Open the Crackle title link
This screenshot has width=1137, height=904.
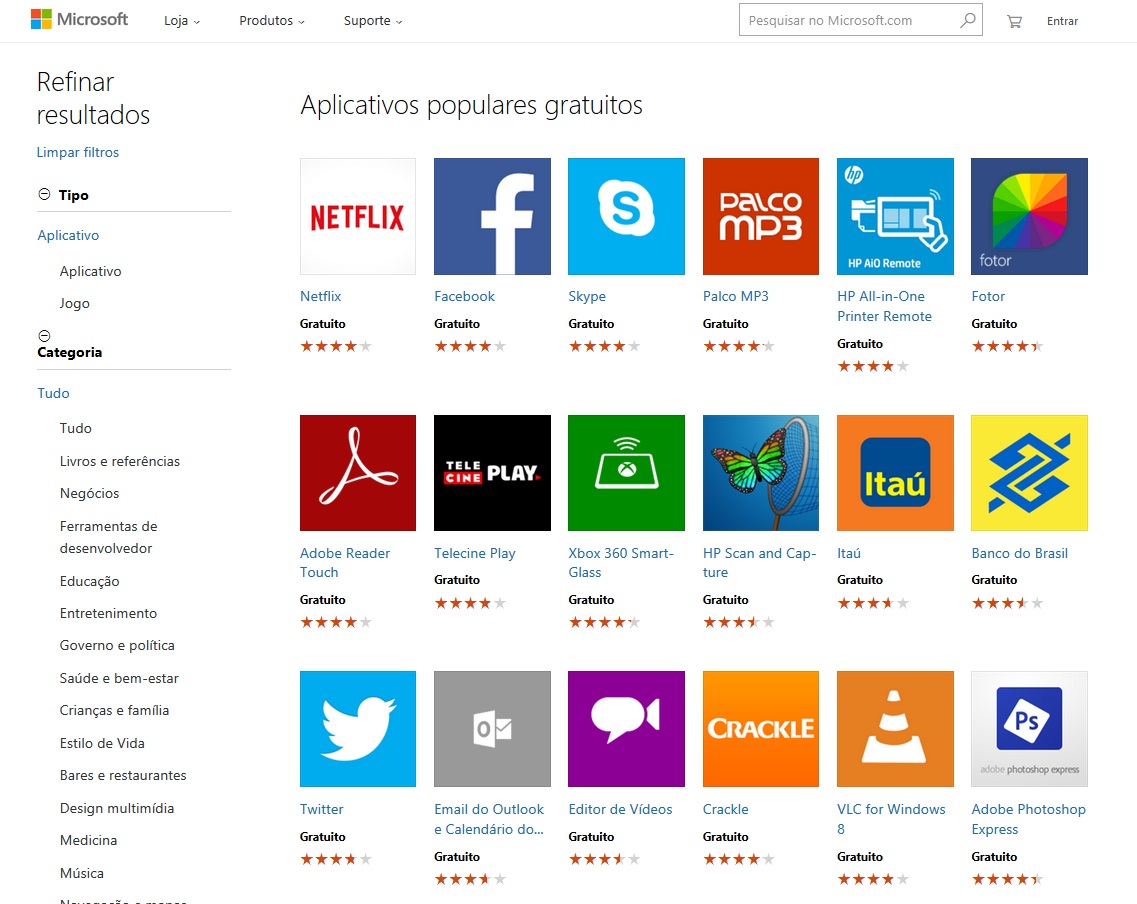[726, 809]
